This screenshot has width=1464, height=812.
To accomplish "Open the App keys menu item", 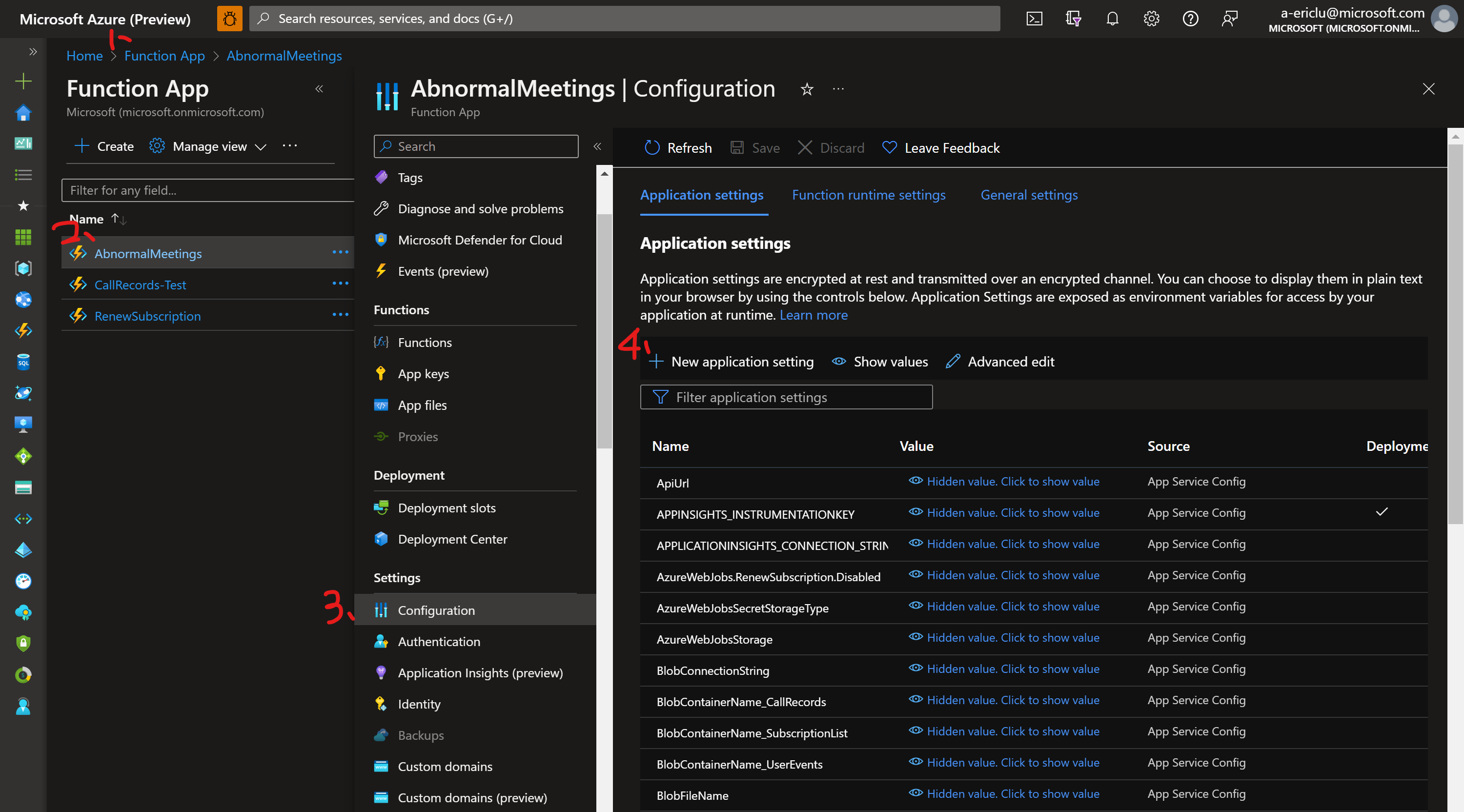I will pyautogui.click(x=423, y=373).
